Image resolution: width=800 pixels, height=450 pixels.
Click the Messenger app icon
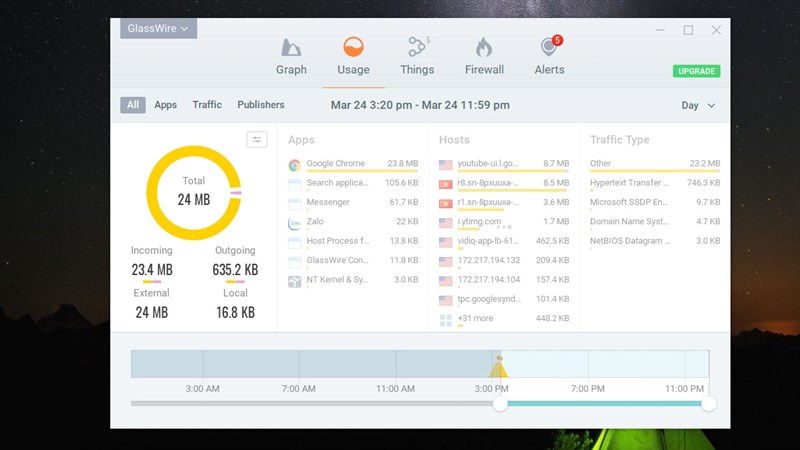coord(294,204)
